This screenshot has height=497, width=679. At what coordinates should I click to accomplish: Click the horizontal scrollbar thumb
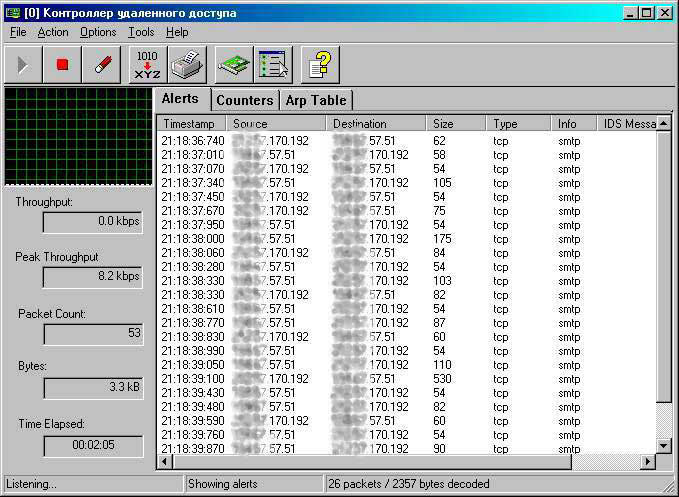[x=372, y=462]
